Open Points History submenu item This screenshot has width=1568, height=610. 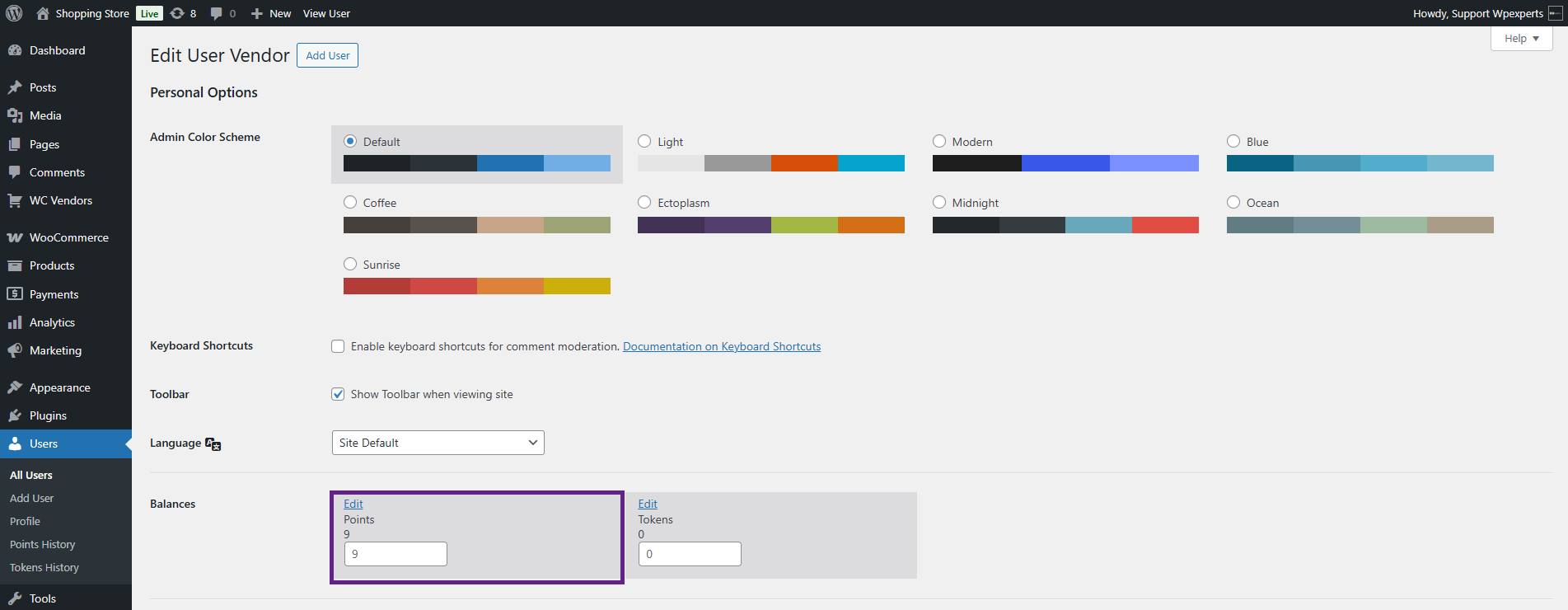point(42,544)
